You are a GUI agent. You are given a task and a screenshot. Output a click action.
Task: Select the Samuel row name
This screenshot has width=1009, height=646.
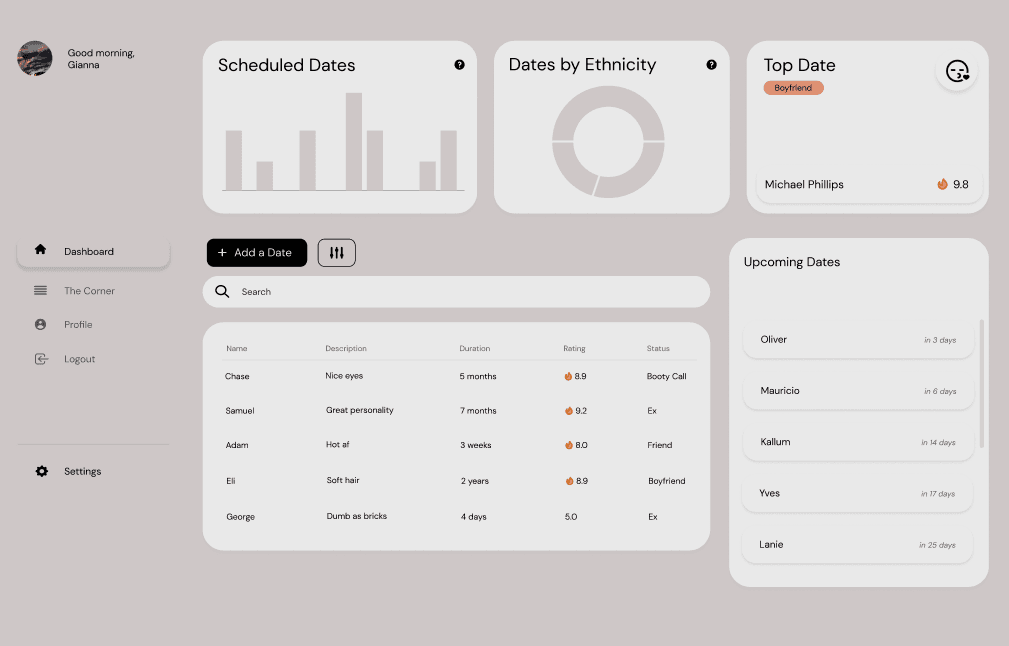240,411
